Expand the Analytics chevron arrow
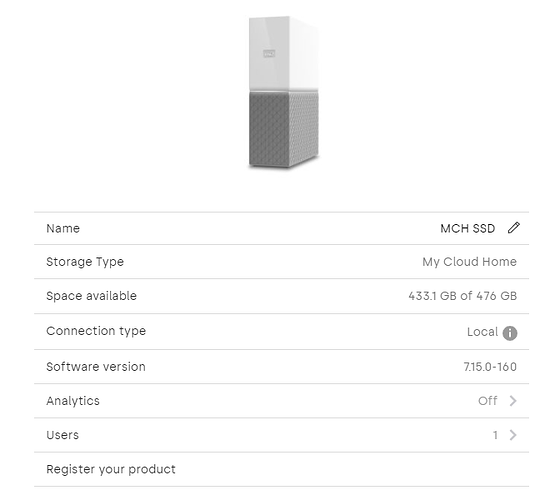The image size is (545, 500). 513,401
